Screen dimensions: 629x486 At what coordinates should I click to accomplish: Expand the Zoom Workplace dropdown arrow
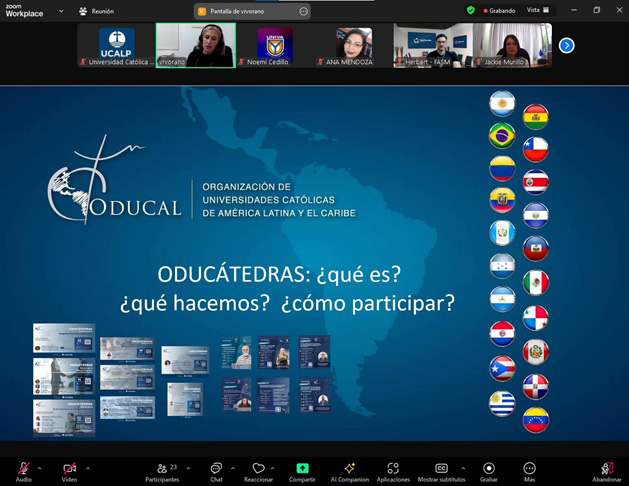tap(61, 11)
